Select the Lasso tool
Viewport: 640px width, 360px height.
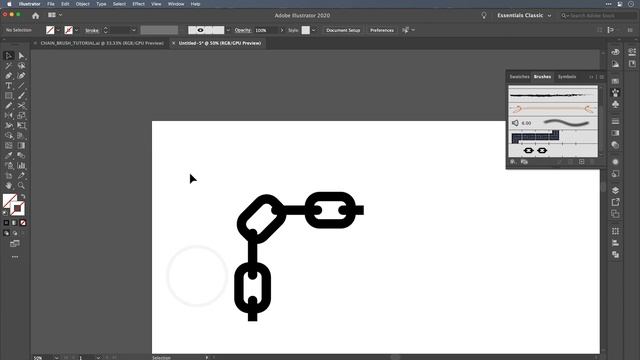(21, 66)
